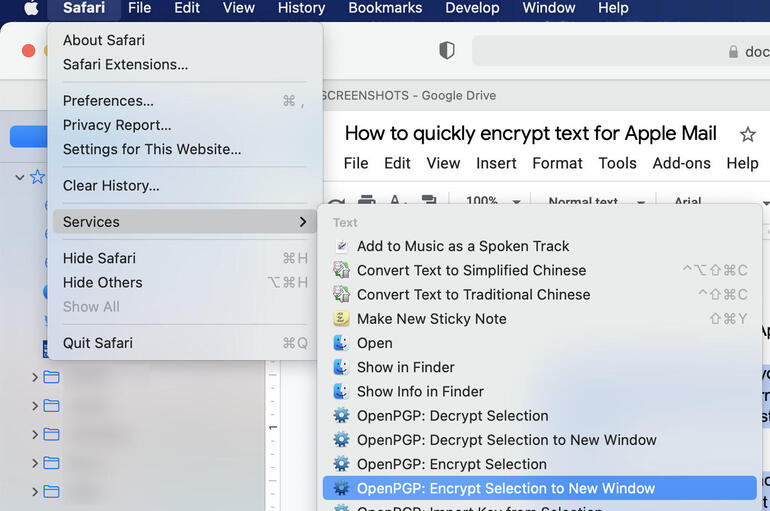The image size is (770, 511).
Task: Expand the first collapsed folder in sidebar
Action: (x=35, y=377)
